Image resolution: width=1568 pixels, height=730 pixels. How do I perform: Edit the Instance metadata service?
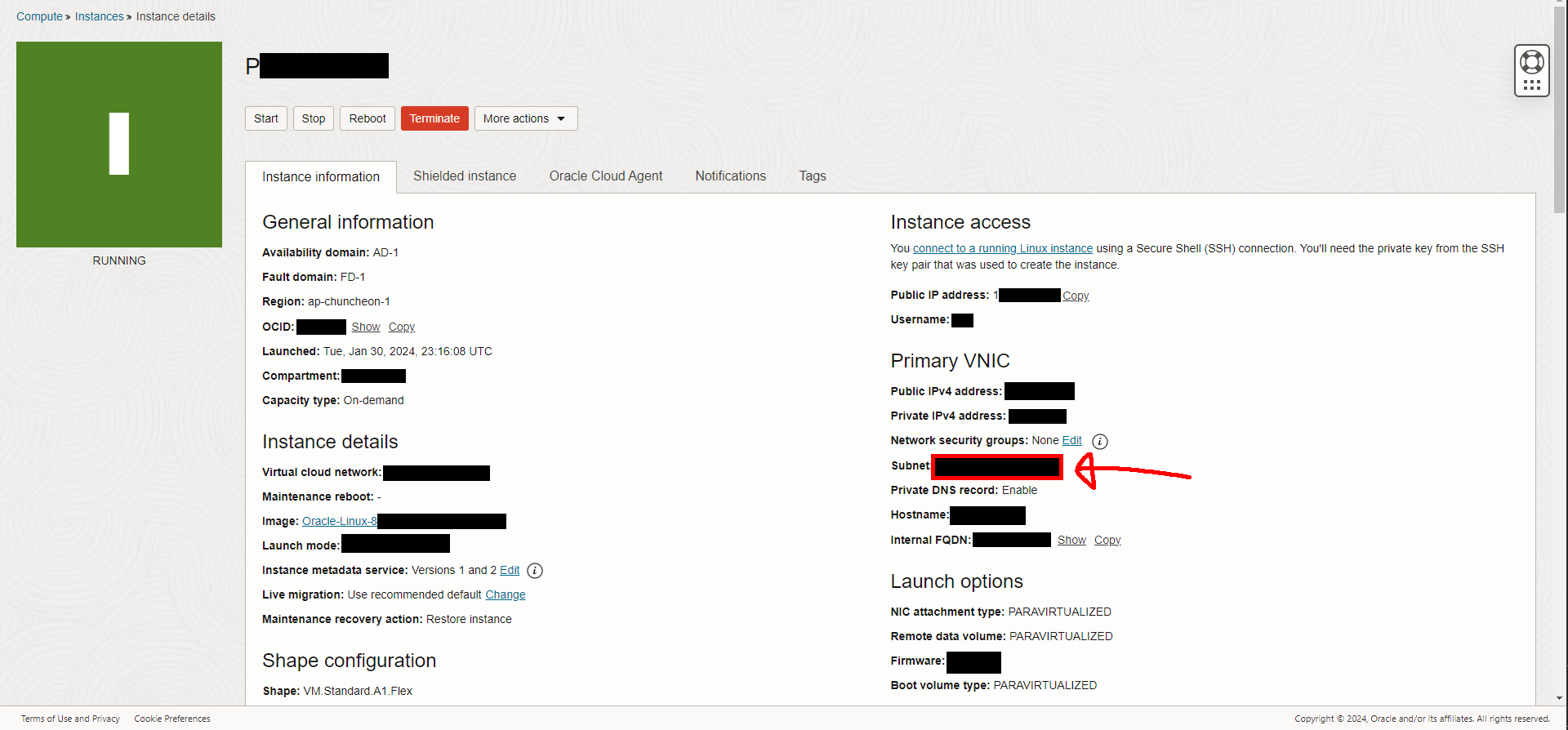[x=510, y=570]
